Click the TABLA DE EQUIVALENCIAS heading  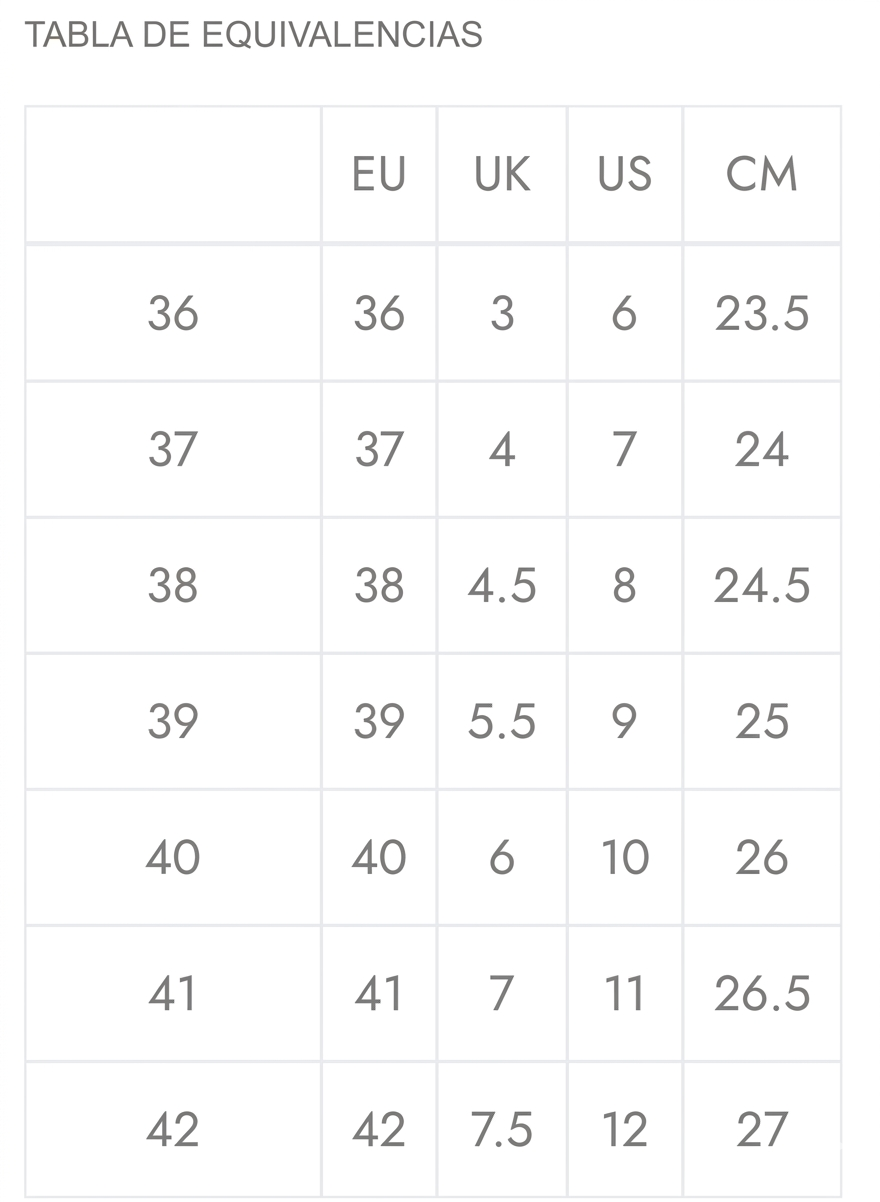click(253, 35)
